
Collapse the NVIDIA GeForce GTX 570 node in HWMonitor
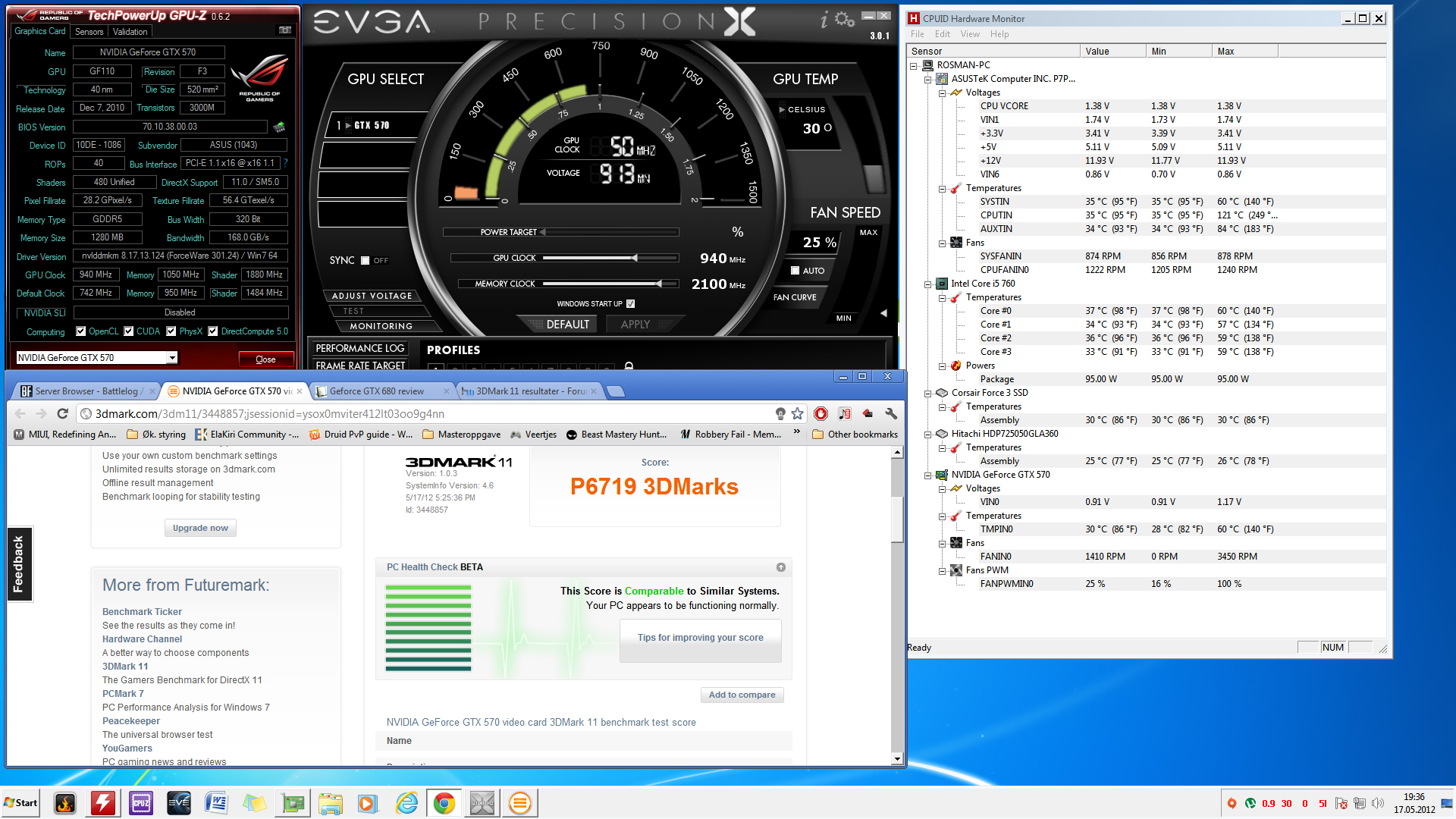tap(927, 475)
